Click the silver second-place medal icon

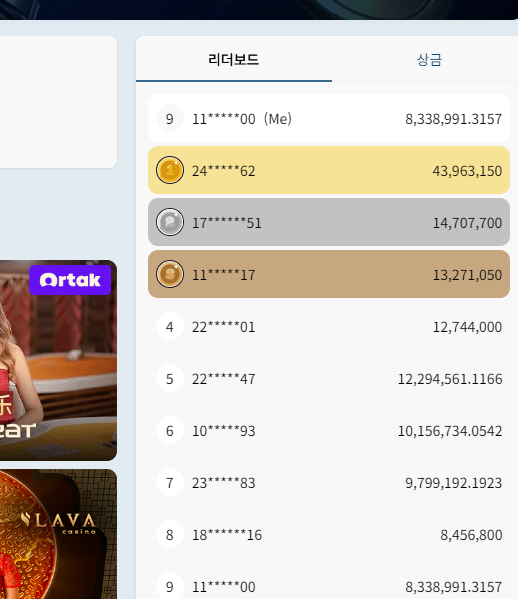(x=170, y=222)
